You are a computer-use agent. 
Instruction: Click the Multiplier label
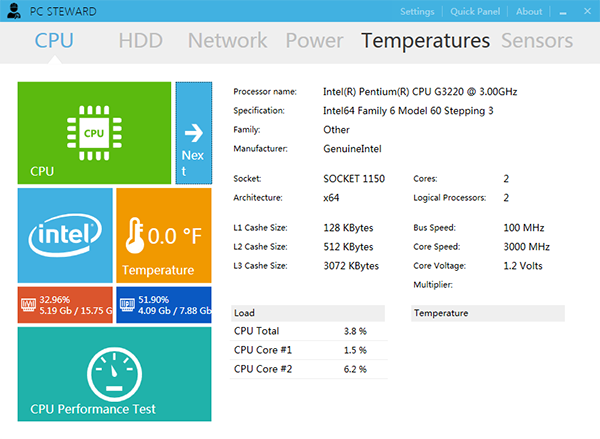tap(433, 285)
